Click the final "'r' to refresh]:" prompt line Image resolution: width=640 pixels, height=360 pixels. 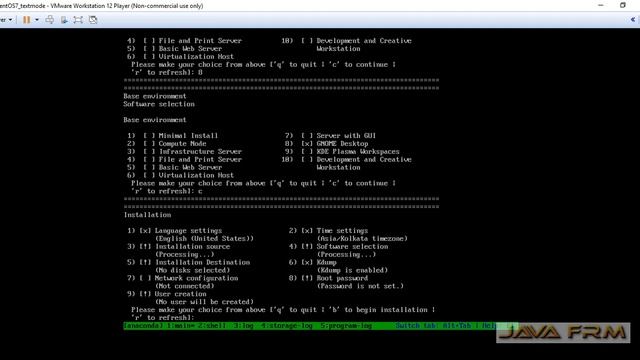click(162, 318)
